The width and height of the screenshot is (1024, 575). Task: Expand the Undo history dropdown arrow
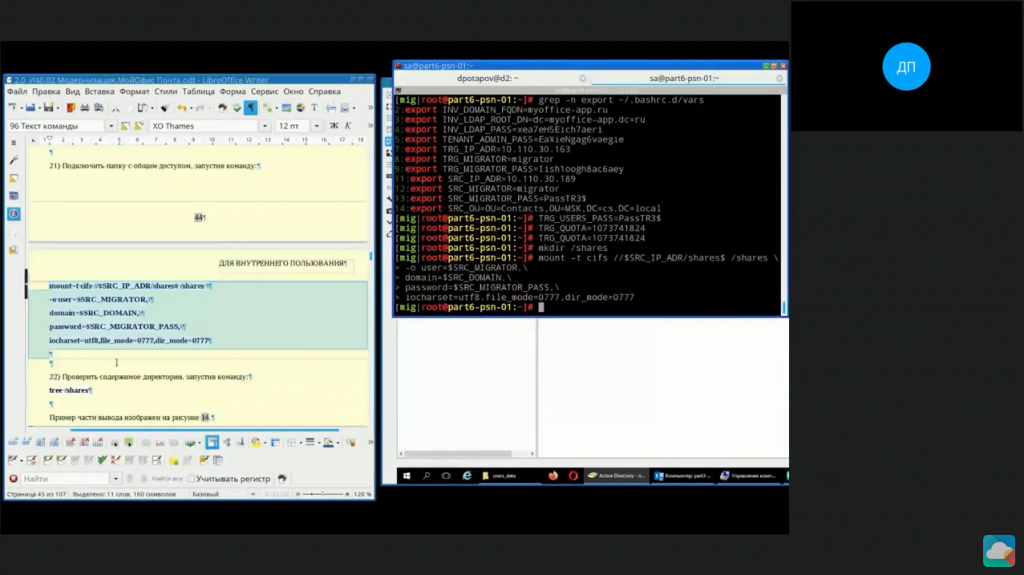(x=190, y=108)
